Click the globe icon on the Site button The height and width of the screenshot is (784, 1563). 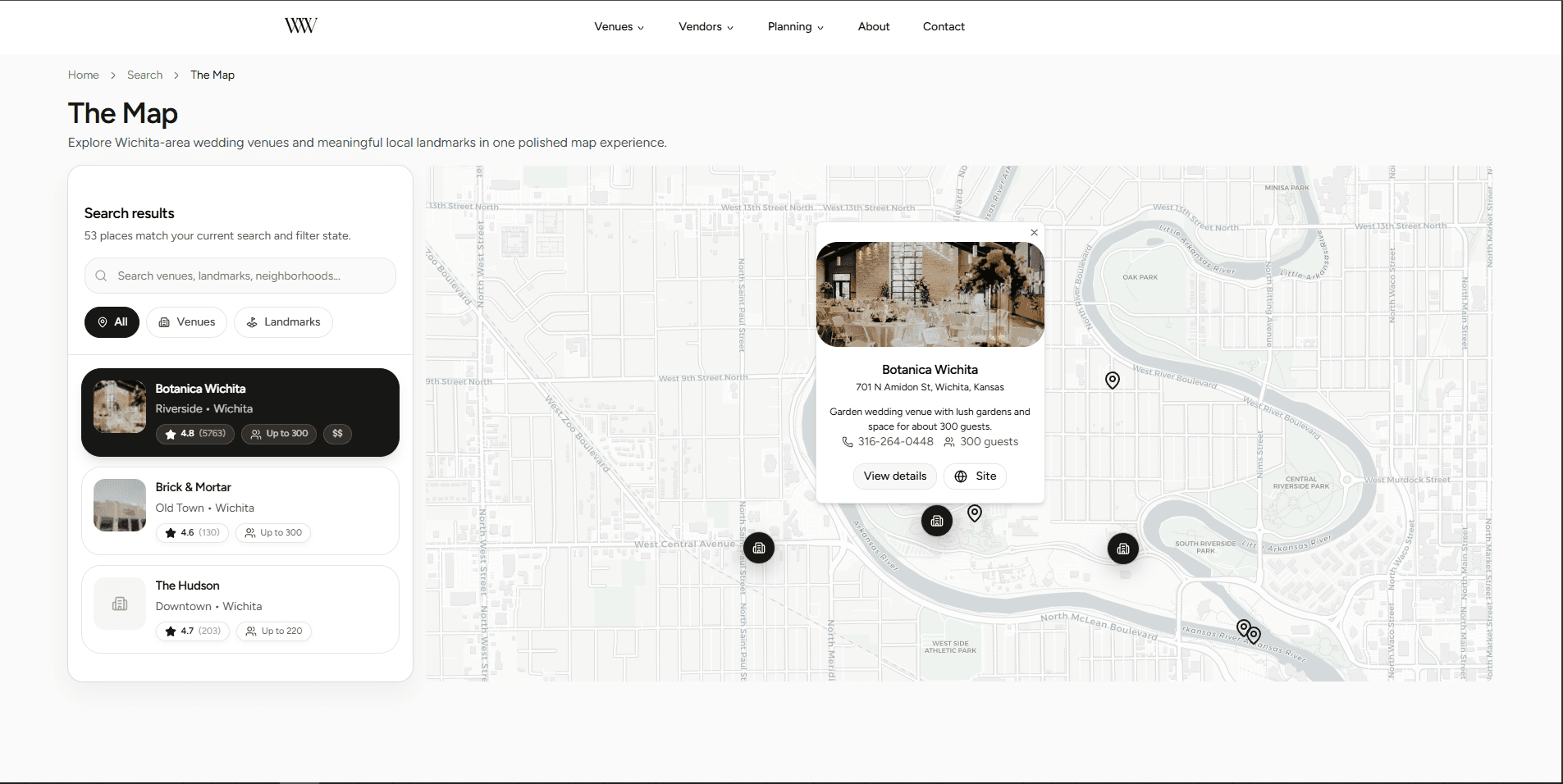[960, 476]
